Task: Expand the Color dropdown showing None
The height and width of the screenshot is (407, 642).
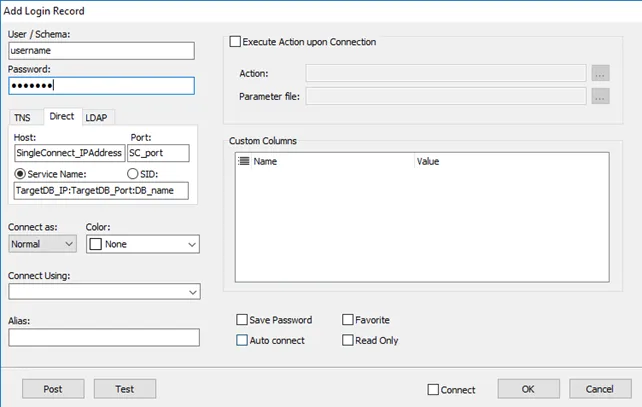Action: point(143,244)
